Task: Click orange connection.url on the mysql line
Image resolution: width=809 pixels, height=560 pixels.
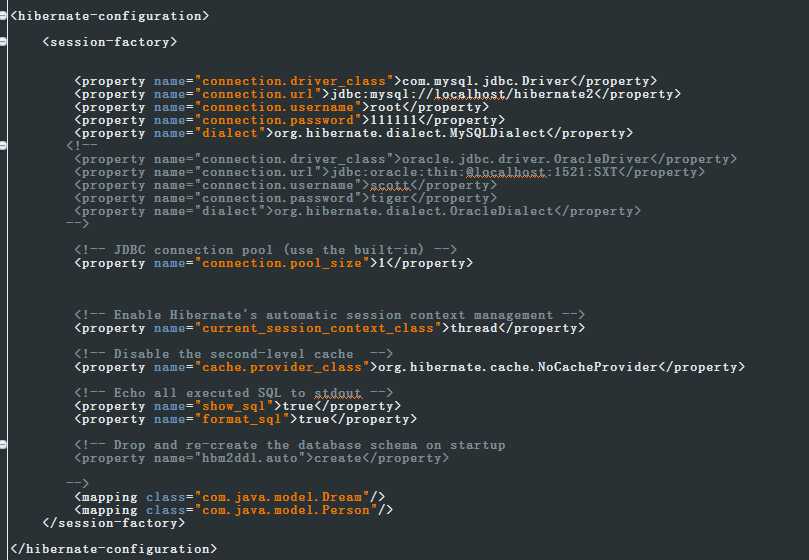Action: coord(257,94)
